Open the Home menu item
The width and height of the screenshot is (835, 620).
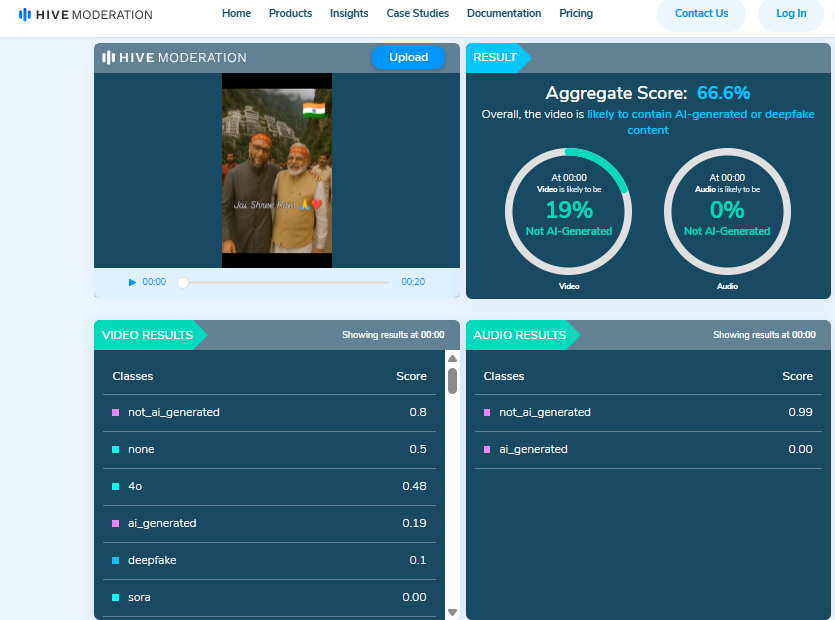pos(236,13)
